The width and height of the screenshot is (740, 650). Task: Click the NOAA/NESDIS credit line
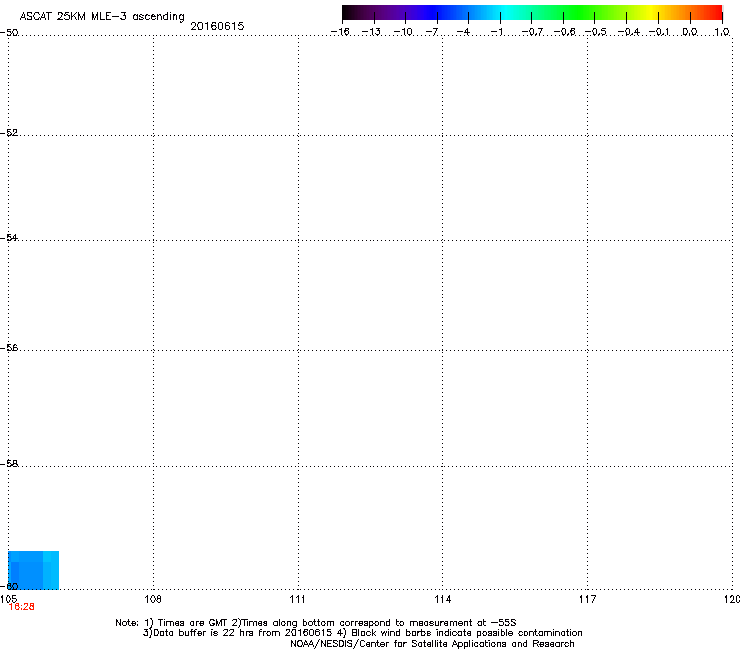pyautogui.click(x=432, y=644)
